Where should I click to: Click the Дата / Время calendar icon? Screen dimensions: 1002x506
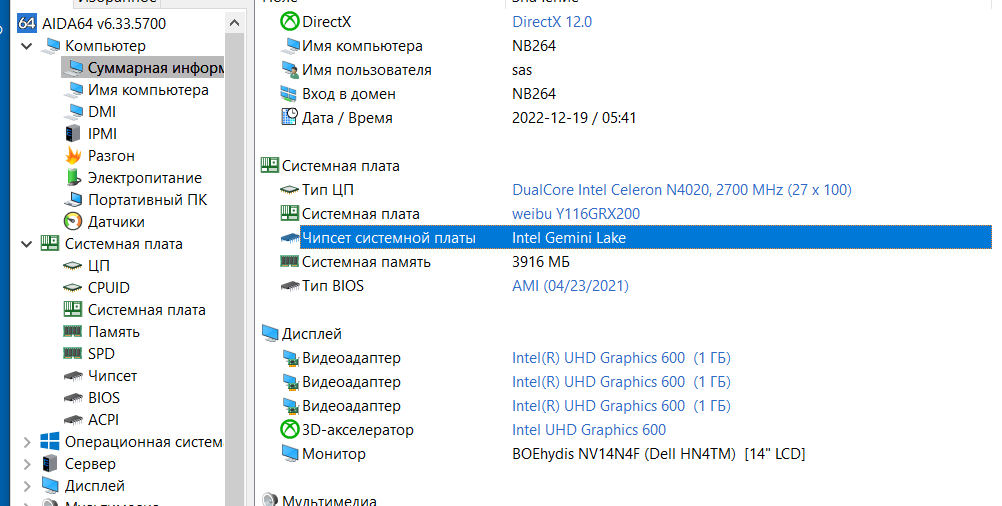coord(290,118)
